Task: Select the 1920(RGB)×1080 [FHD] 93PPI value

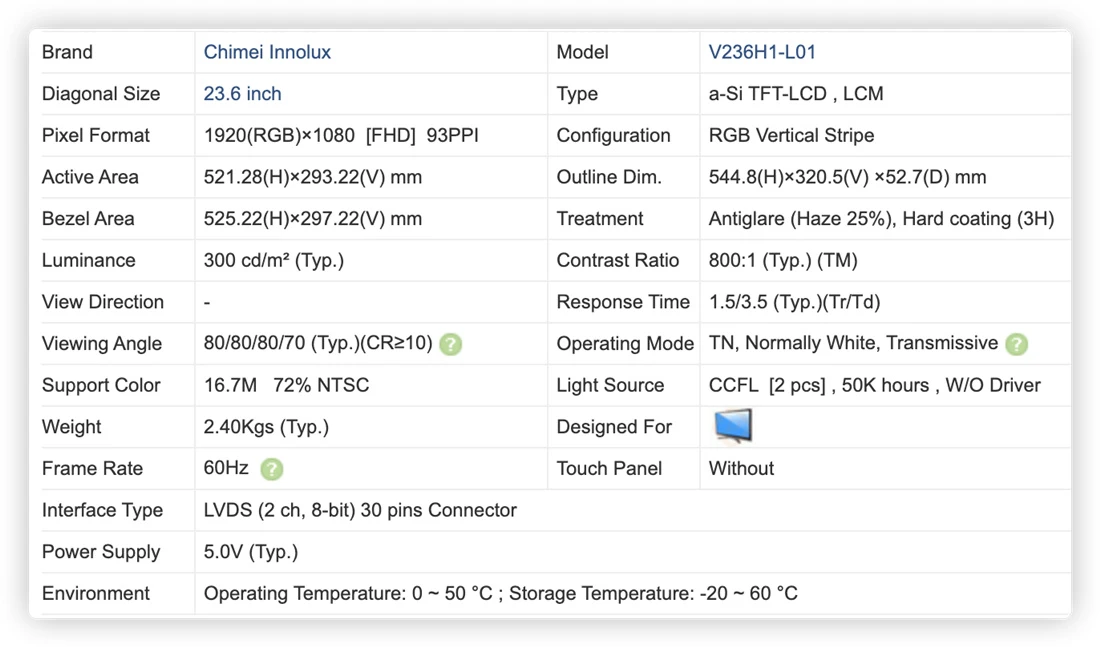Action: coord(341,135)
